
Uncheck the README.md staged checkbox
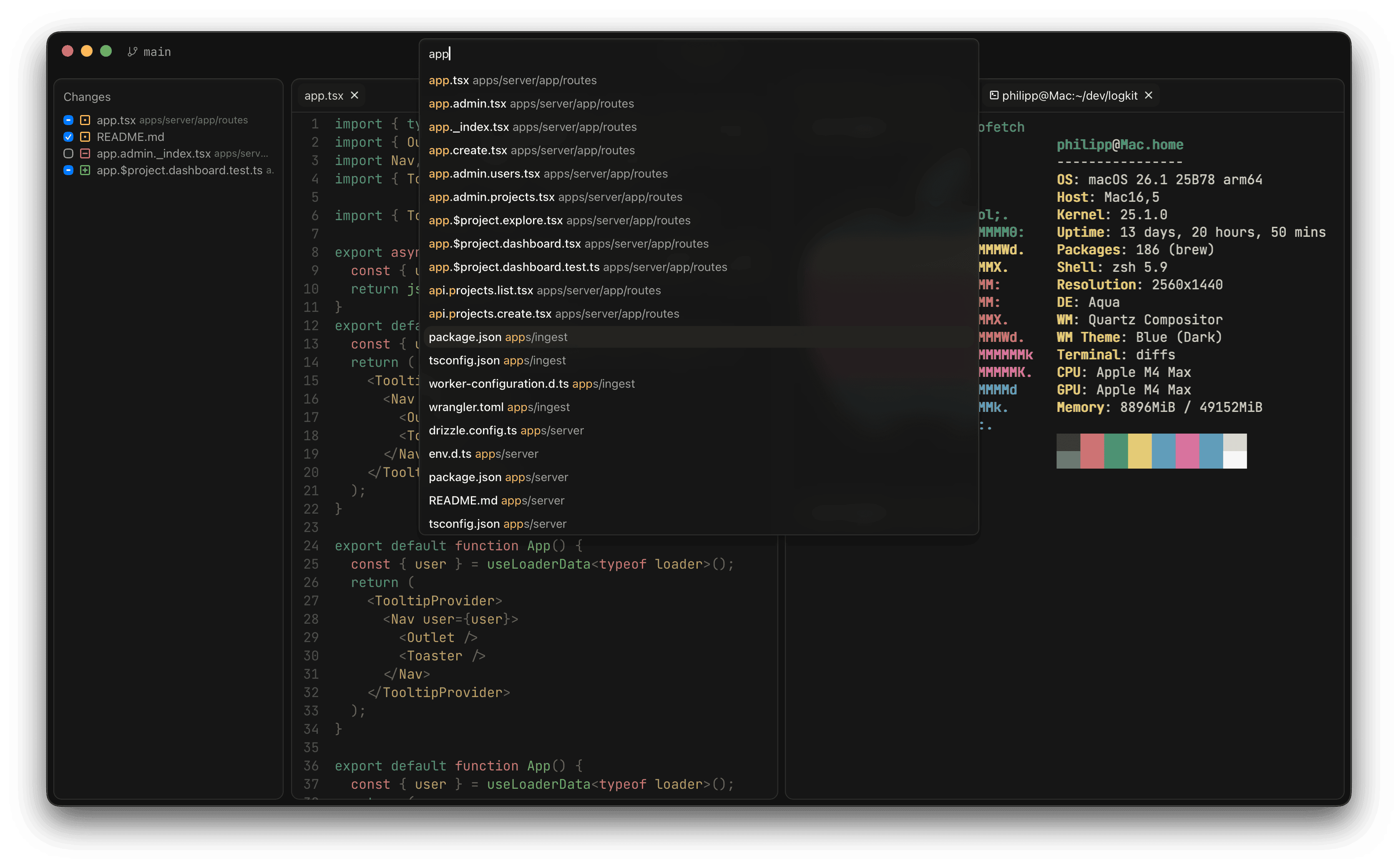pyautogui.click(x=68, y=137)
